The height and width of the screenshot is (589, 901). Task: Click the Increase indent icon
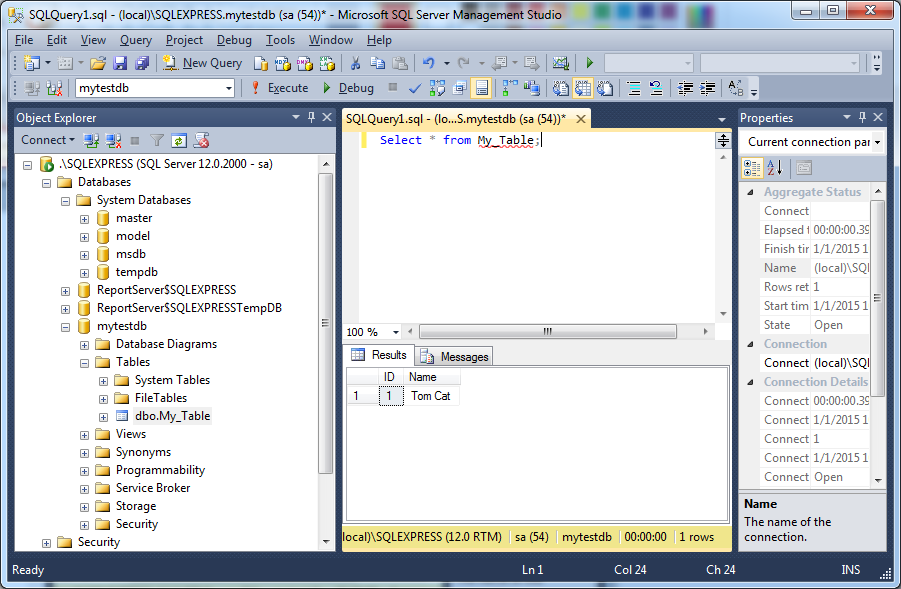pos(709,88)
